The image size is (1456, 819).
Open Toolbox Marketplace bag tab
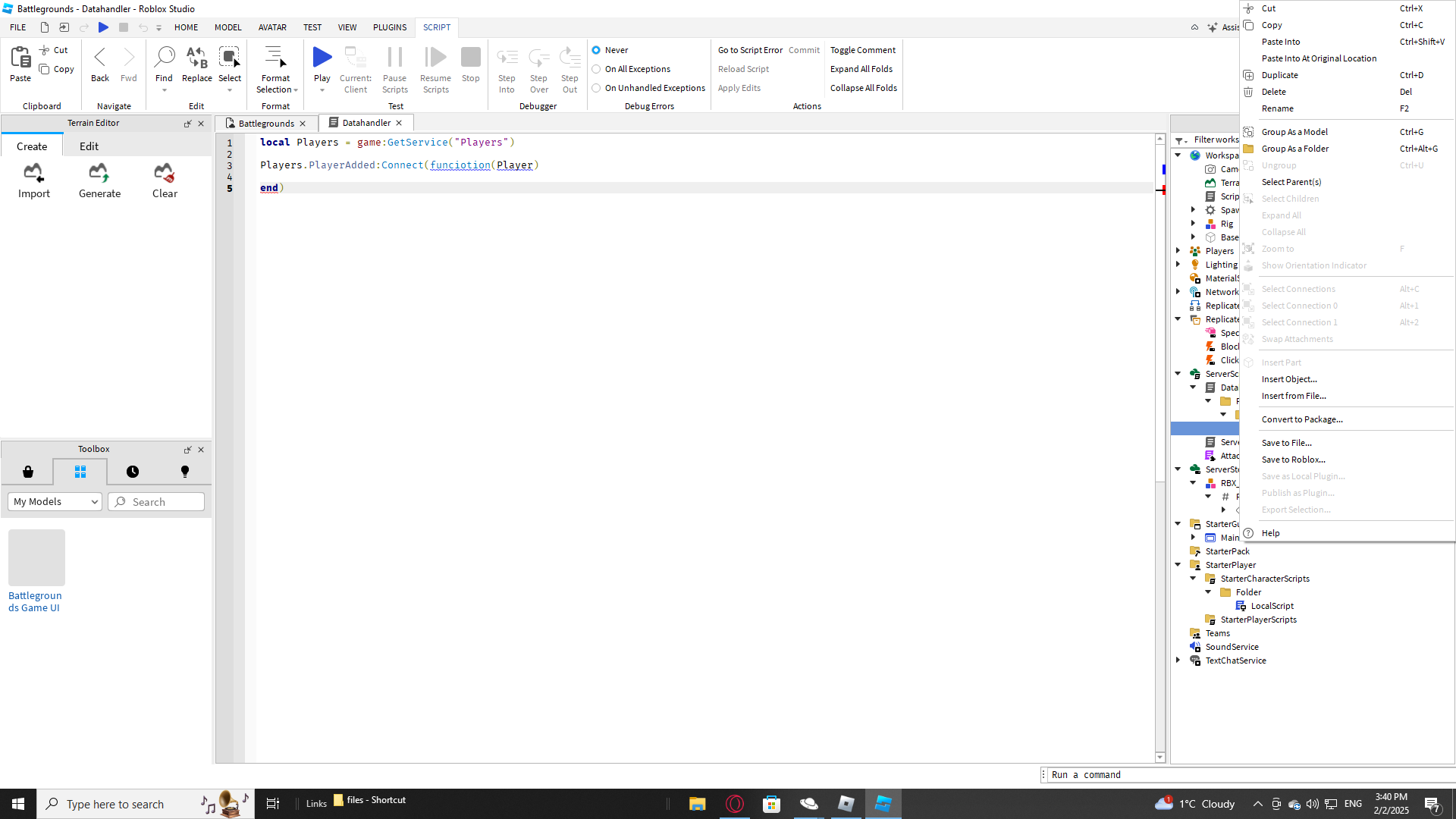click(x=28, y=472)
